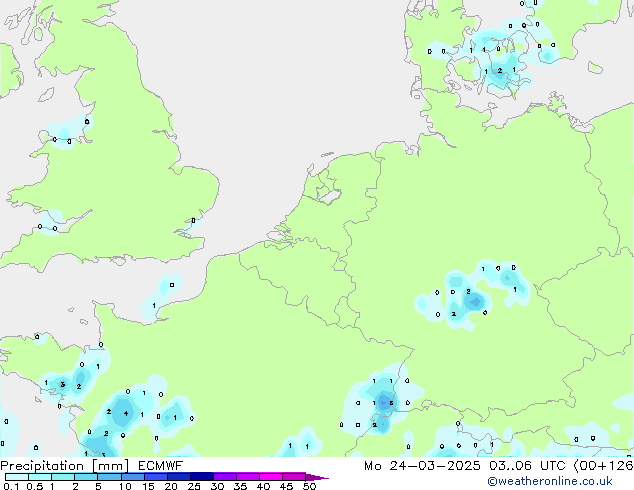Click the '(00+126' forecast offset text
The width and height of the screenshot is (634, 490).
tap(603, 466)
